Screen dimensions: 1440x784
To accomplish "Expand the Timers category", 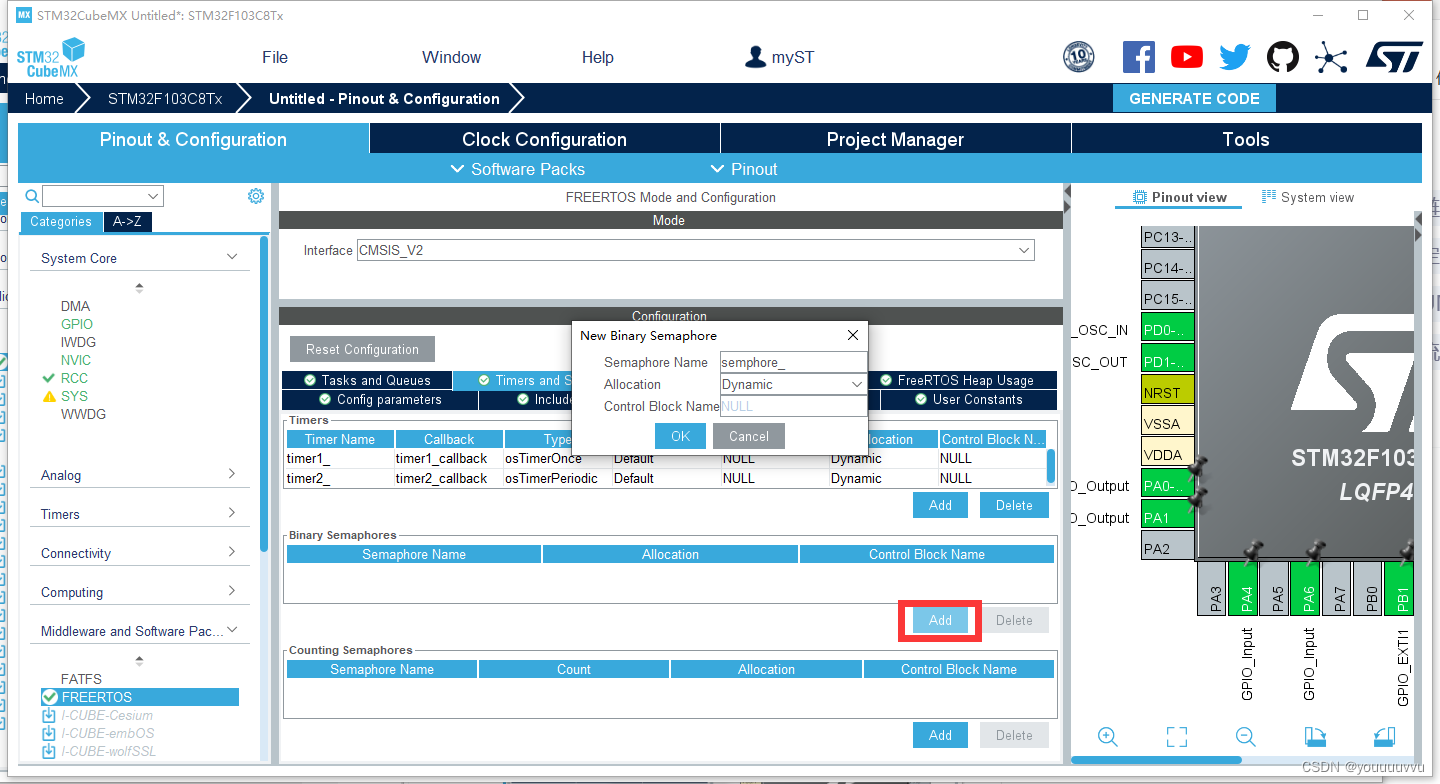I will click(x=232, y=513).
